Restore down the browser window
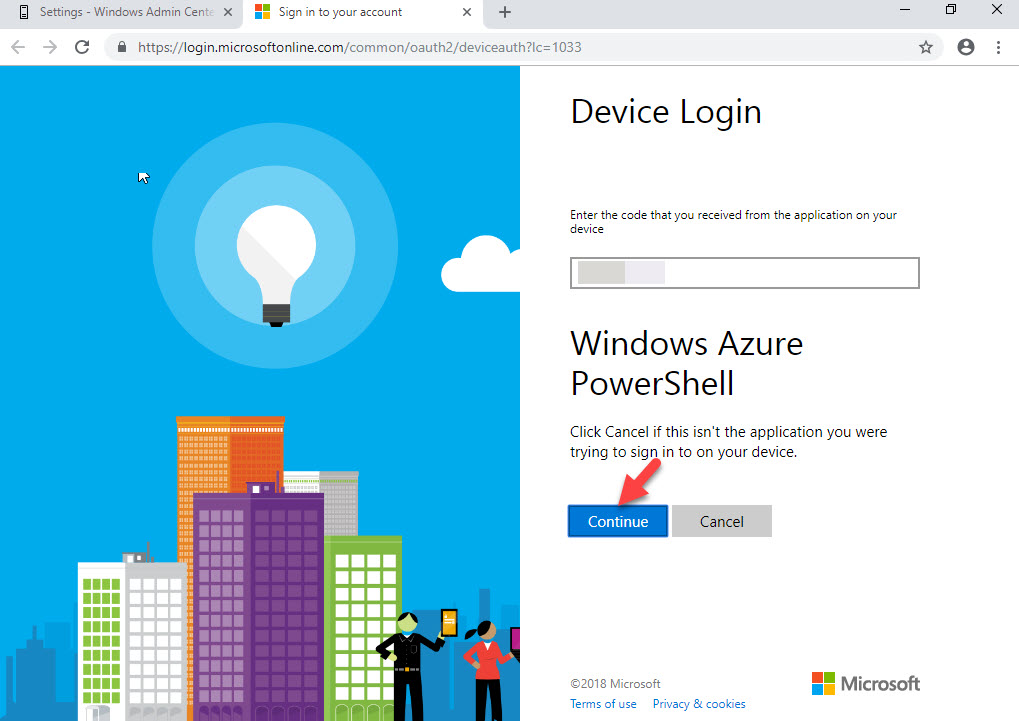 (951, 10)
